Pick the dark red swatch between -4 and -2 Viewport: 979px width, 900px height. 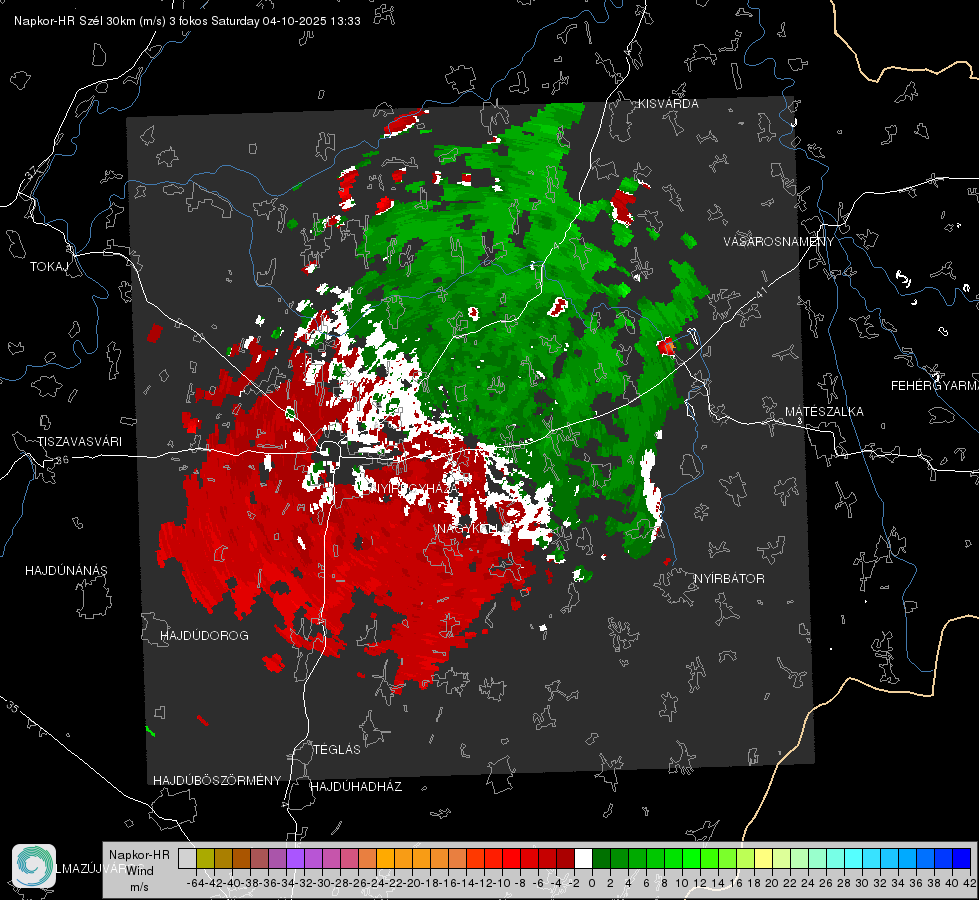(566, 858)
